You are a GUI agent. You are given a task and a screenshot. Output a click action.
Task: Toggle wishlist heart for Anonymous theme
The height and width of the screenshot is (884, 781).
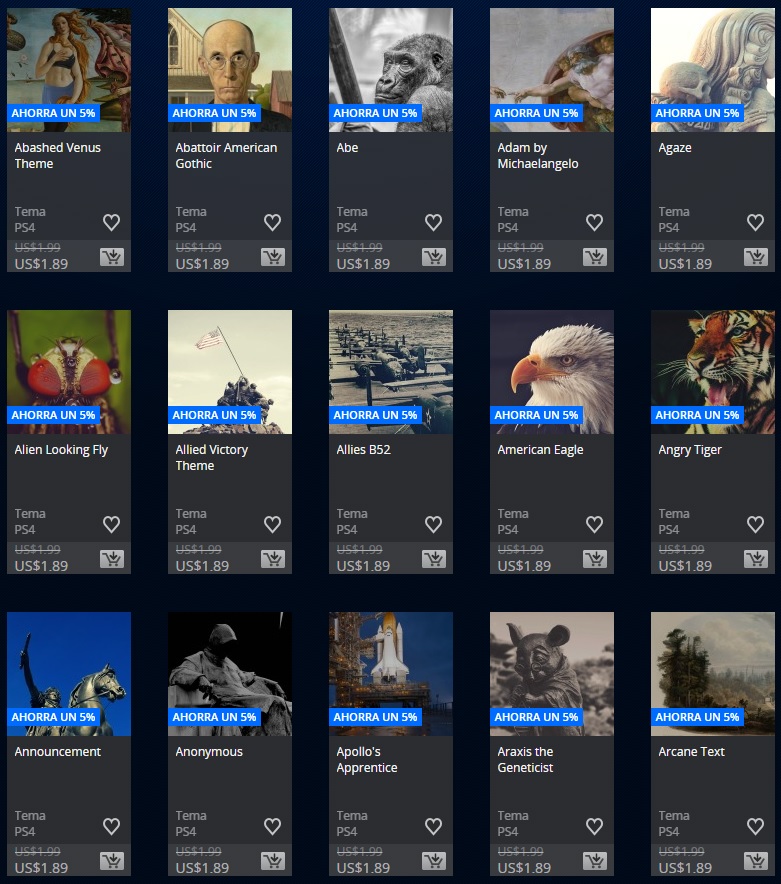[272, 826]
